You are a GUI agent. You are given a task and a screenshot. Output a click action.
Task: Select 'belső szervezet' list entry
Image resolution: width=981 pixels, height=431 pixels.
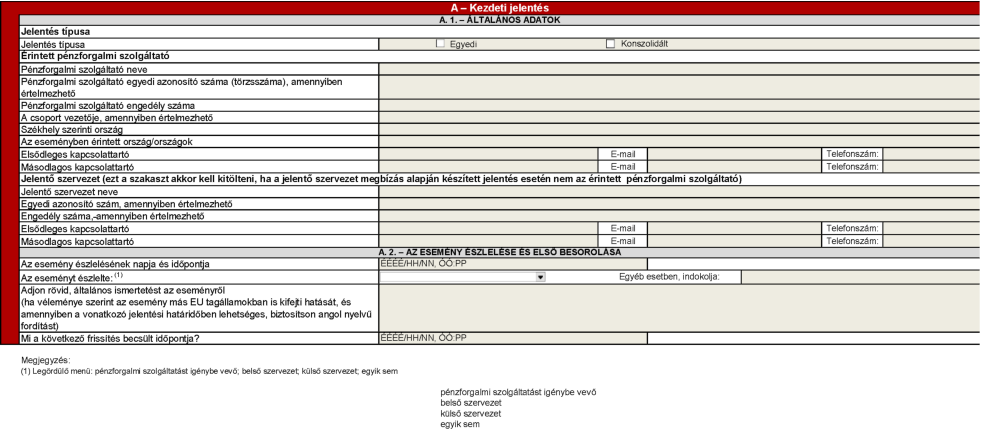470,403
